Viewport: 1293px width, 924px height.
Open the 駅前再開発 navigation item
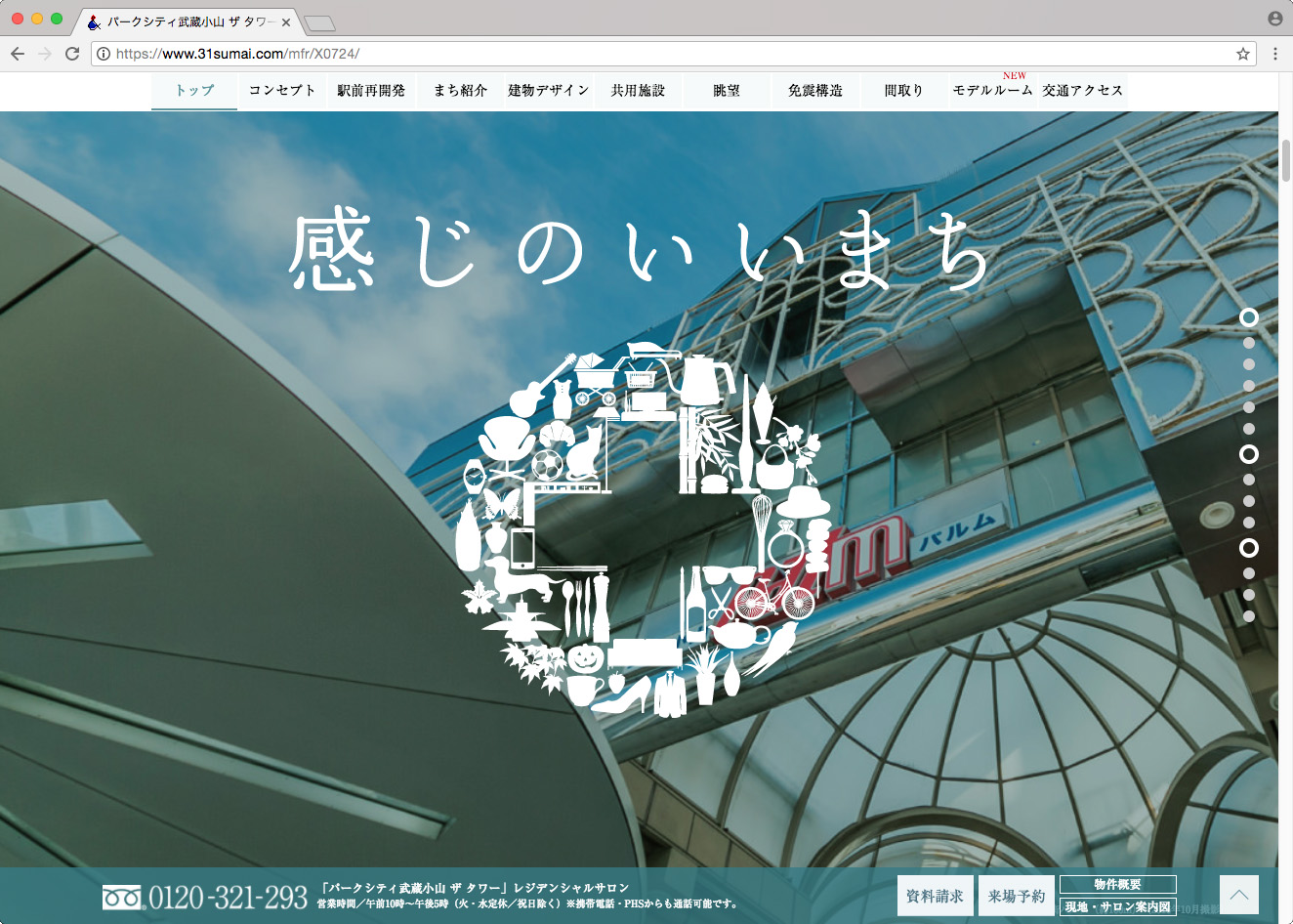point(371,91)
